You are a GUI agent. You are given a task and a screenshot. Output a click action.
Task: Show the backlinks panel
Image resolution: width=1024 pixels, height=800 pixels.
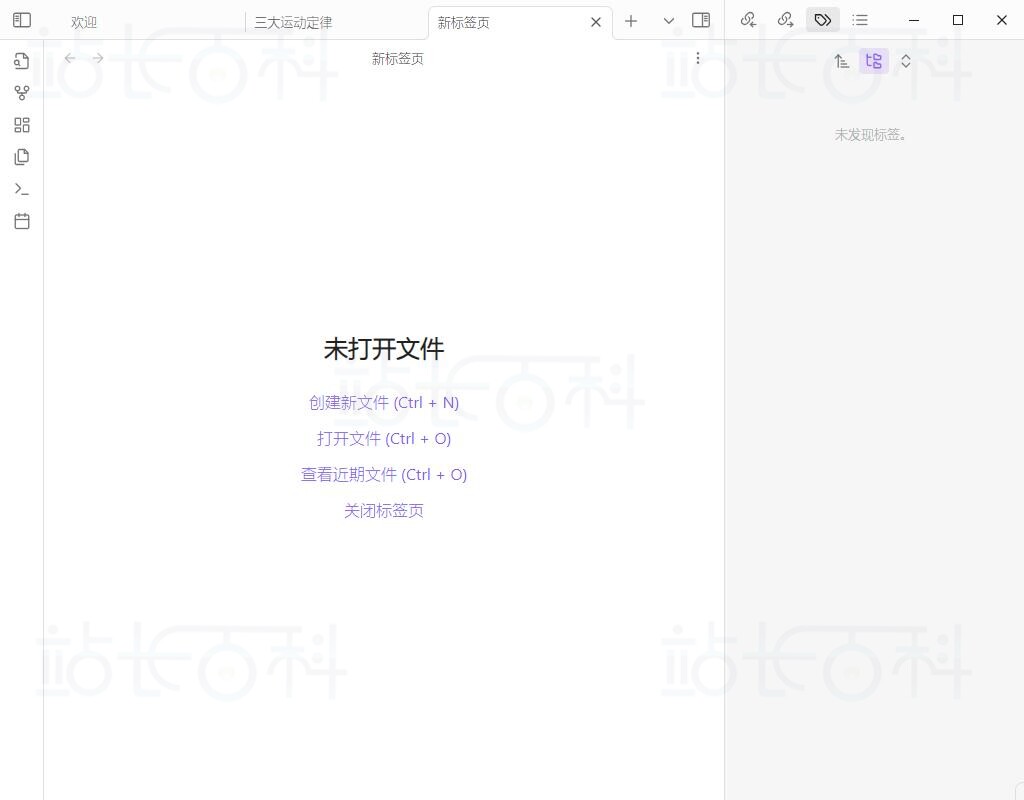coord(748,19)
